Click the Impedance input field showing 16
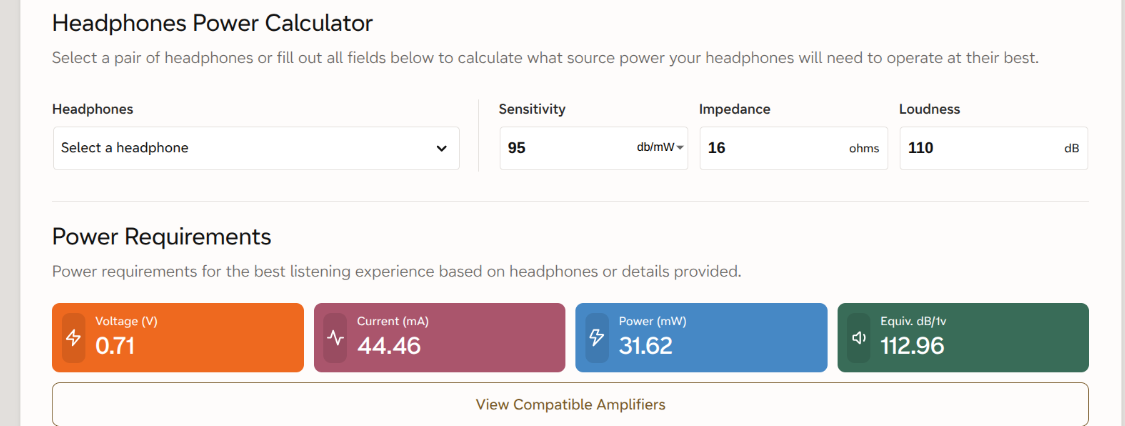The image size is (1125, 426). [x=771, y=148]
